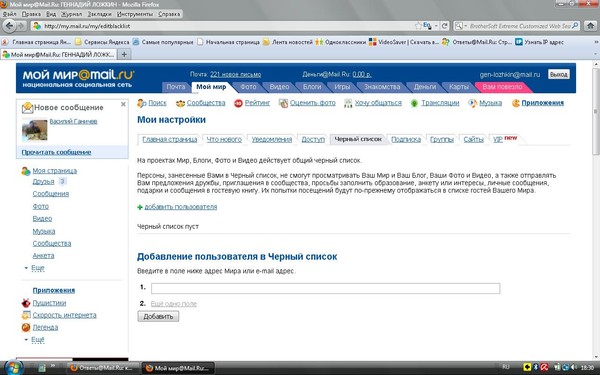Screen dimensions: 600x375
Task: Click the RU language indicator in tray
Action: 506,367
